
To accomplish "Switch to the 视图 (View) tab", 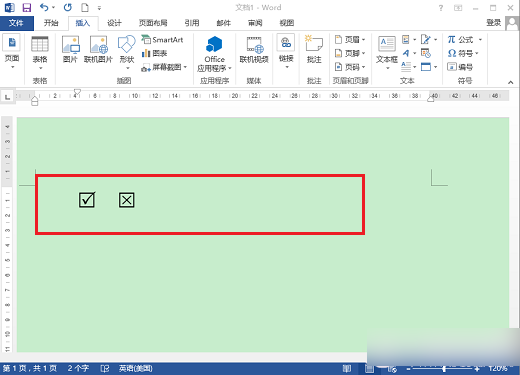I will click(x=287, y=23).
